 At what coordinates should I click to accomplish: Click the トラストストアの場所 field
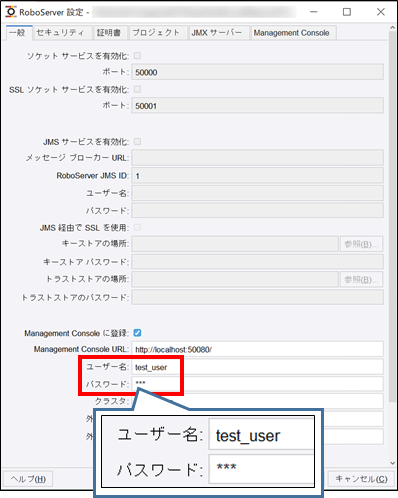pyautogui.click(x=235, y=279)
